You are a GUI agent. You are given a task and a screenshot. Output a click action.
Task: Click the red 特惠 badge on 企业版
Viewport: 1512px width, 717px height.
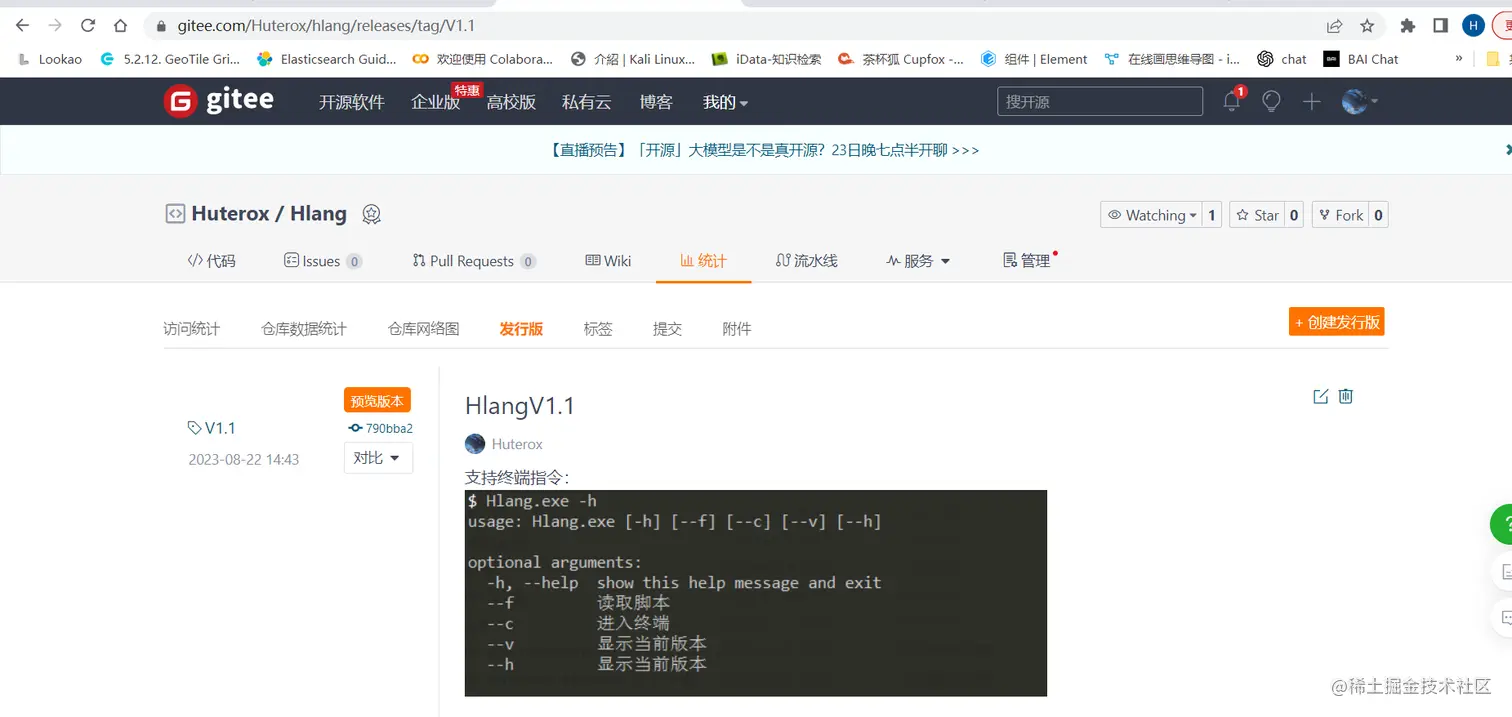pyautogui.click(x=466, y=89)
